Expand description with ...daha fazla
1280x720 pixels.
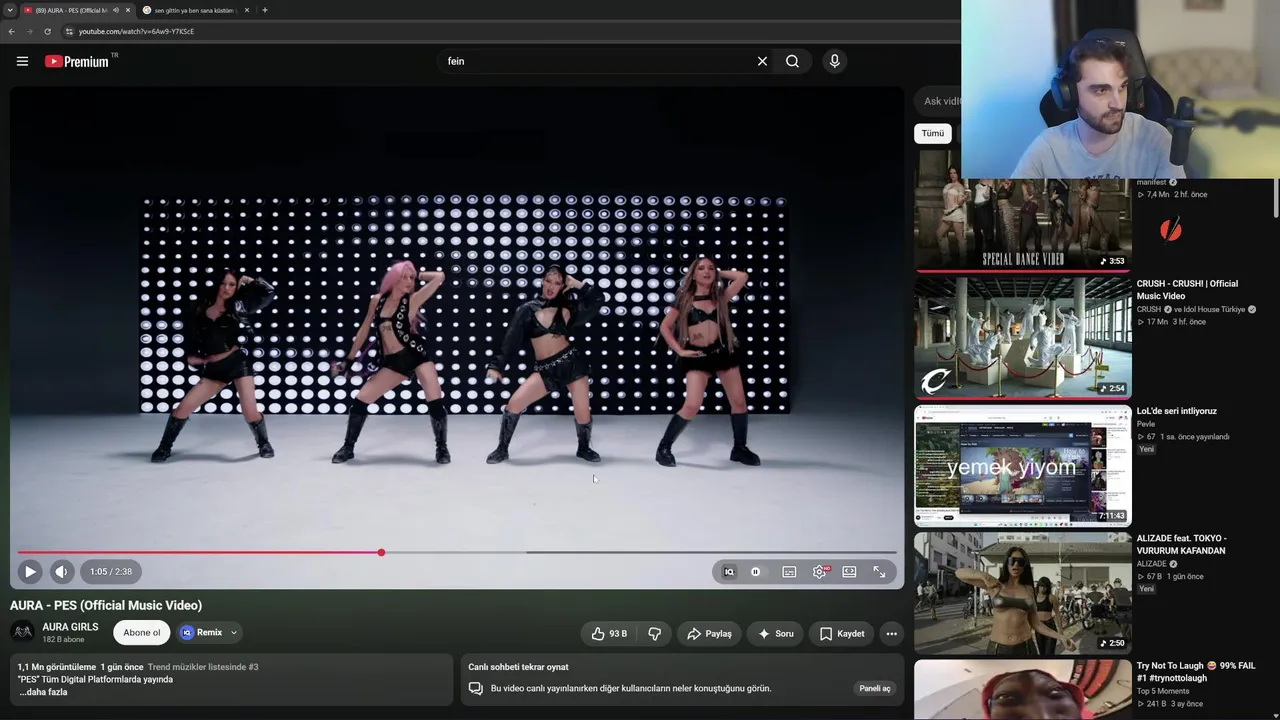43,692
